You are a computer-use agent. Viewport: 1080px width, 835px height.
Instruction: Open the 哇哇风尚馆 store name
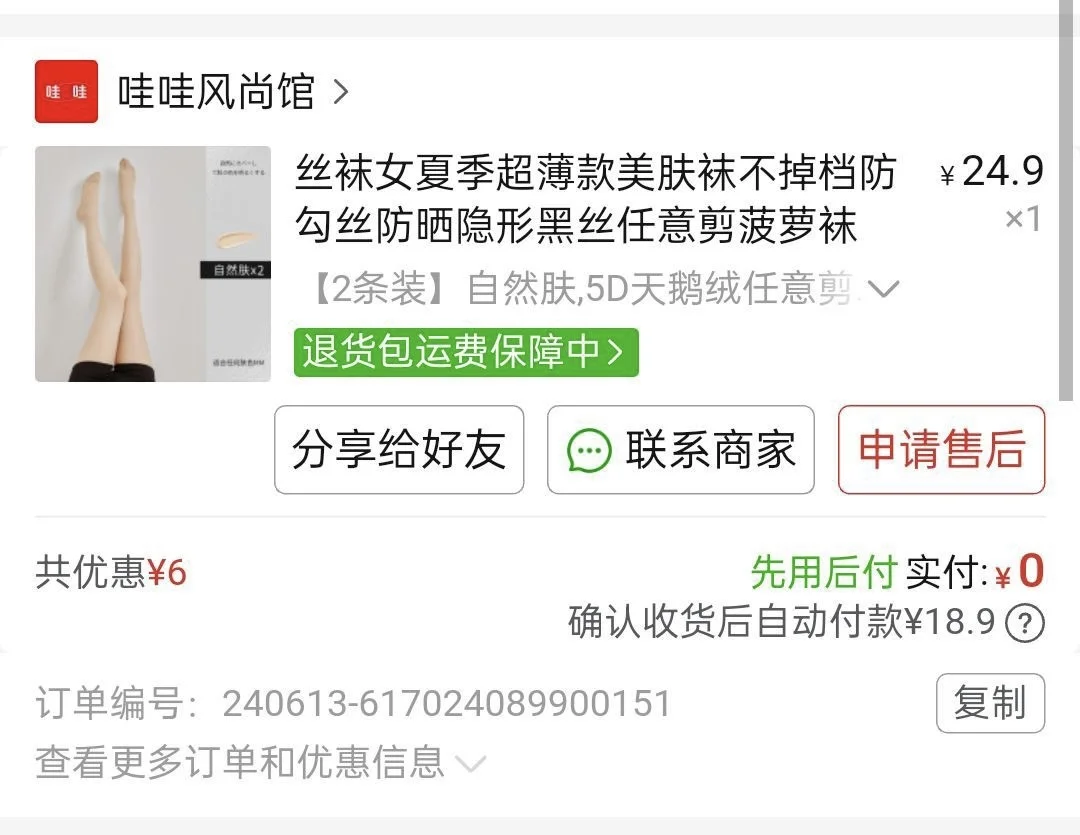[216, 91]
